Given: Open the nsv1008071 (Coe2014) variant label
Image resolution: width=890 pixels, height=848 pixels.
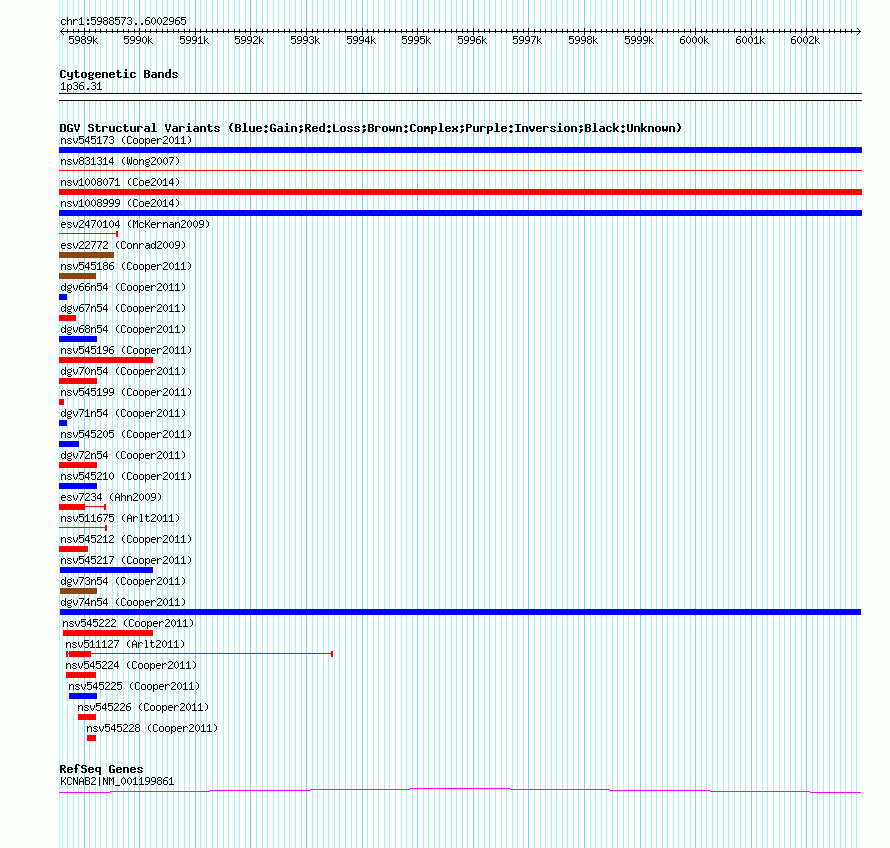Looking at the screenshot, I should click(120, 182).
